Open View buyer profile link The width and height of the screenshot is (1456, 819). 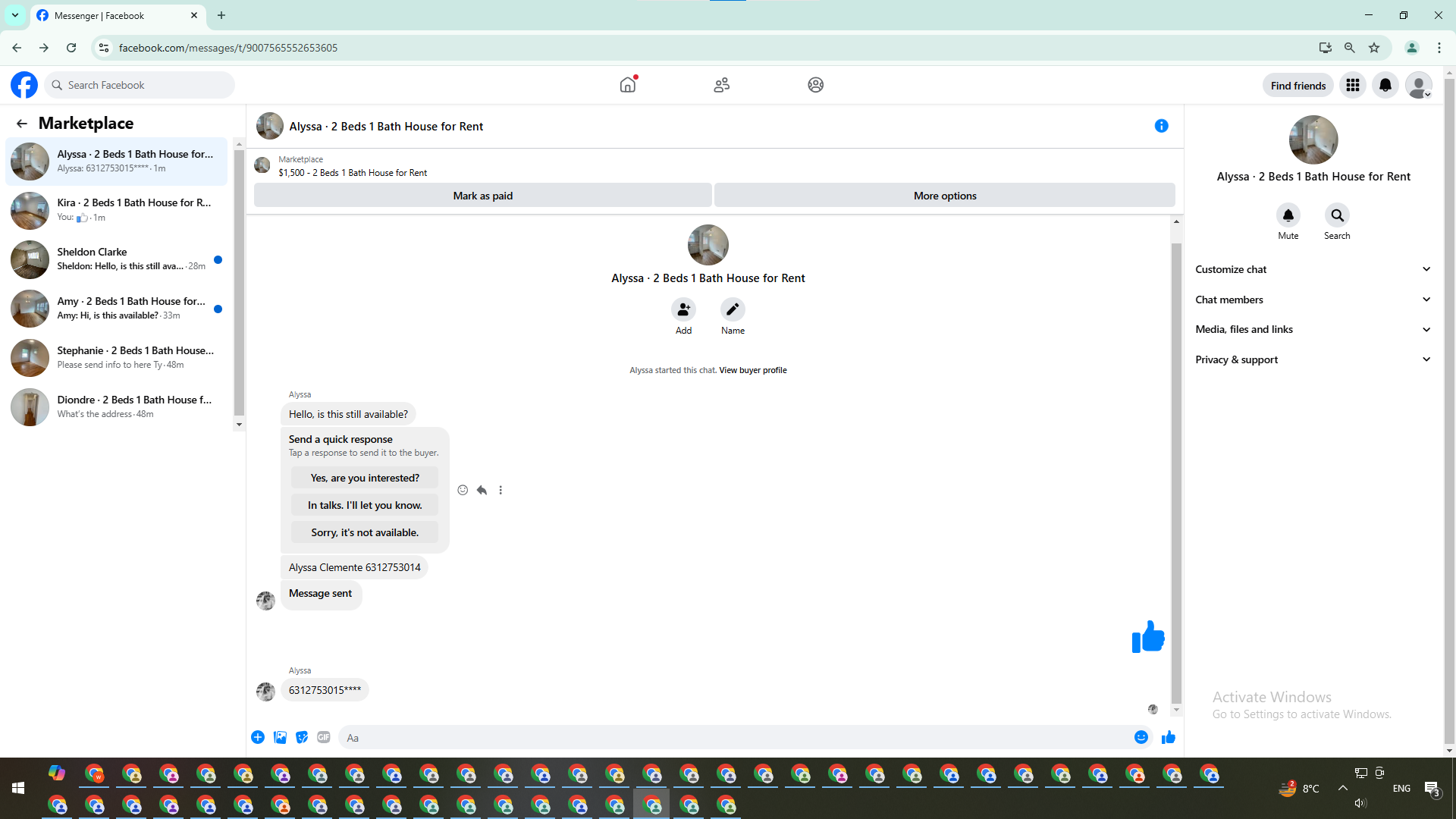tap(752, 370)
